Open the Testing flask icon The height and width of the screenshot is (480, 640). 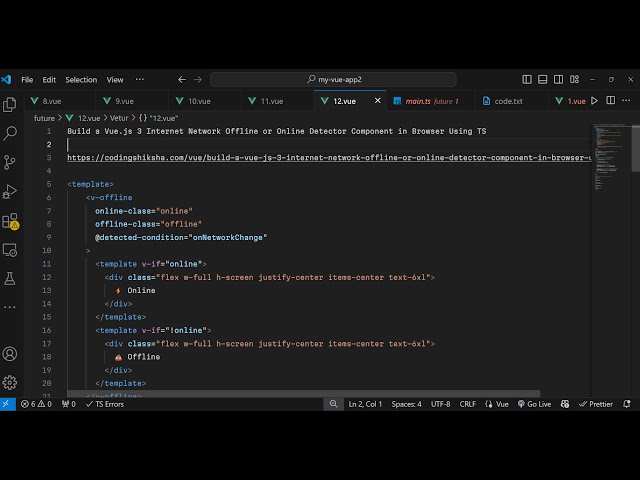coord(10,279)
